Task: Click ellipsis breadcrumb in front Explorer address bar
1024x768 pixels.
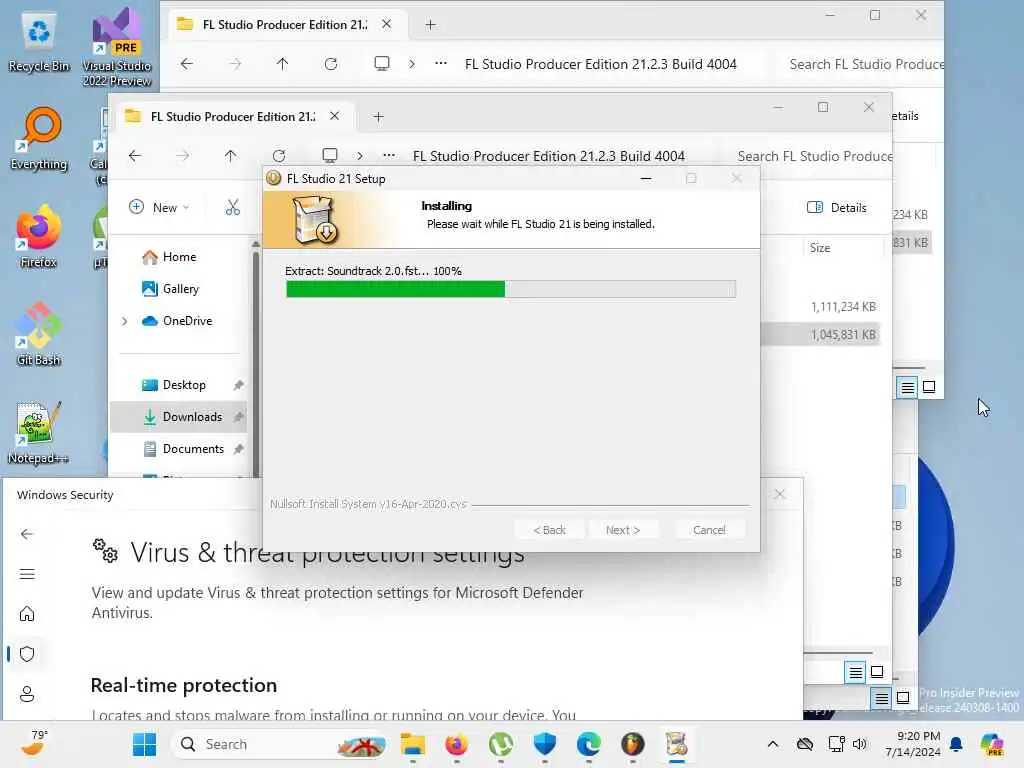Action: coord(389,156)
